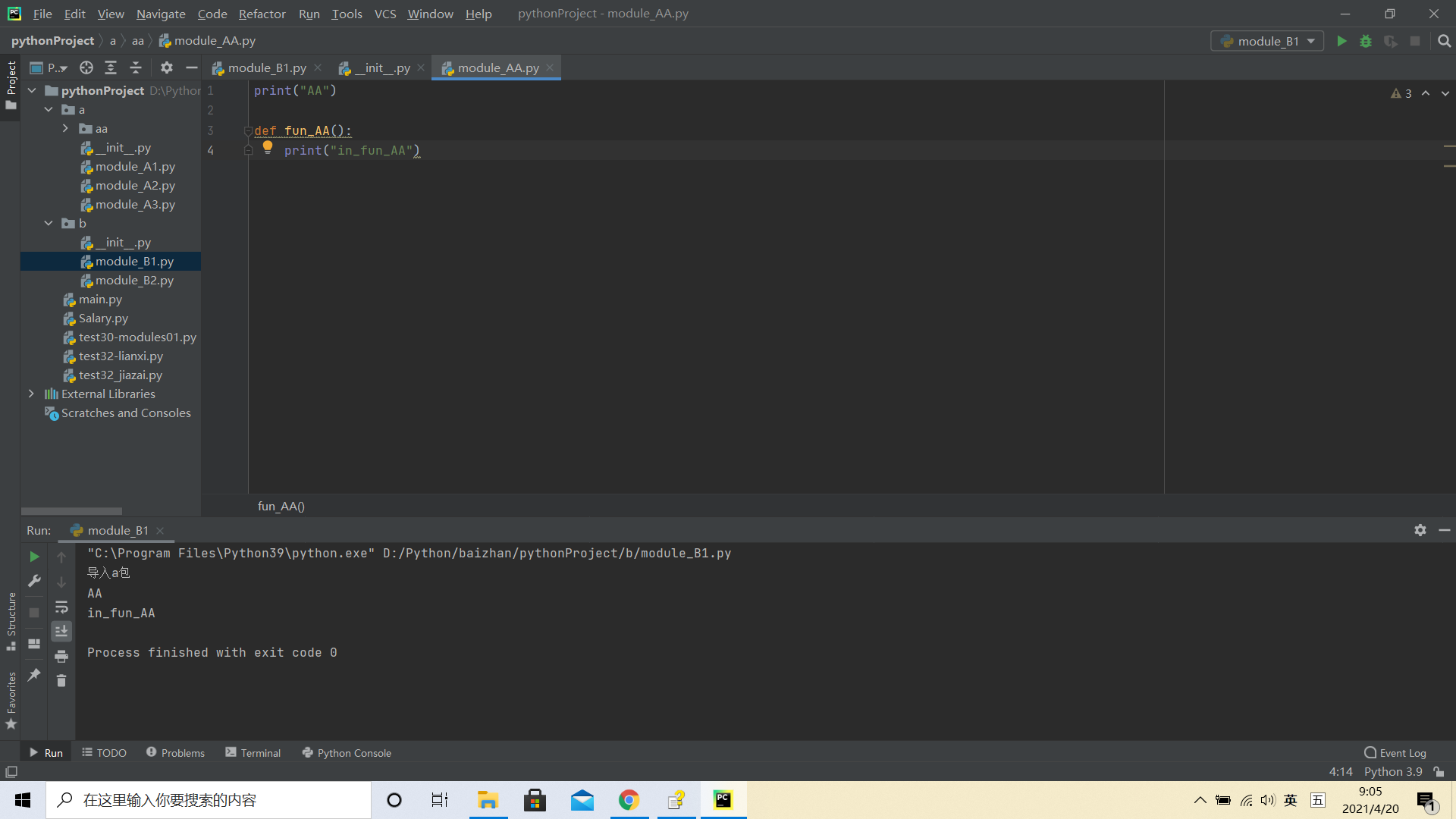Expand all in Project panel

(x=111, y=67)
